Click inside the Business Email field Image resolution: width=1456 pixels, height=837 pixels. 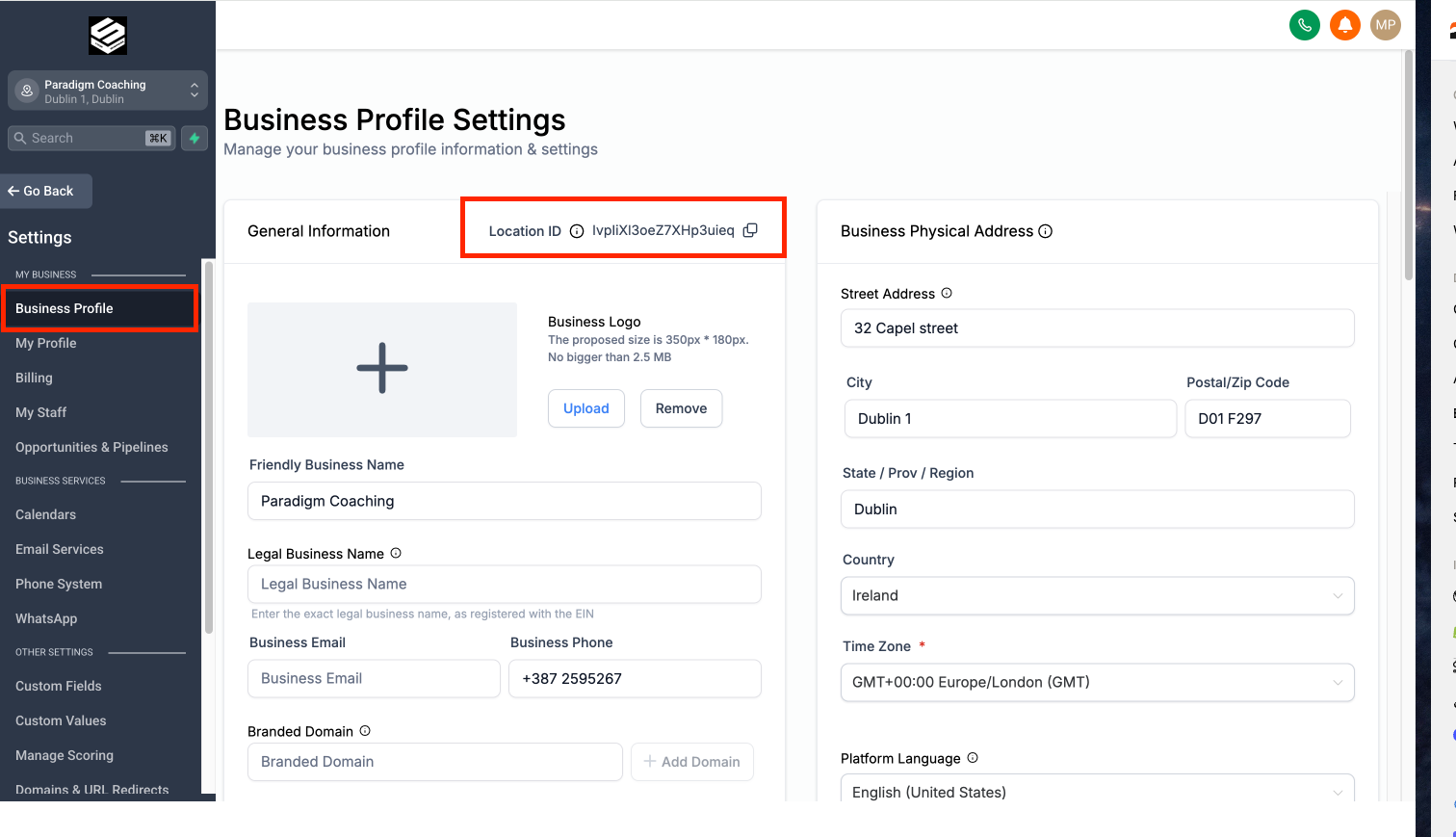(x=374, y=679)
